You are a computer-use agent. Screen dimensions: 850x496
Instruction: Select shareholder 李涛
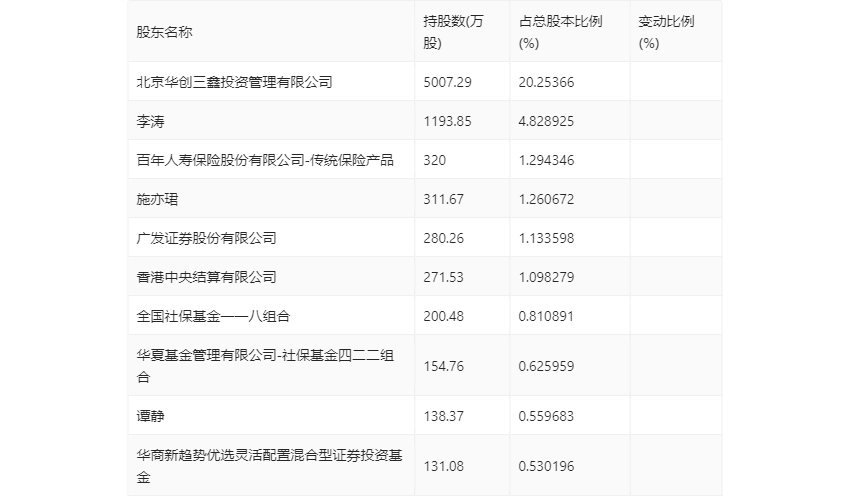click(x=150, y=121)
